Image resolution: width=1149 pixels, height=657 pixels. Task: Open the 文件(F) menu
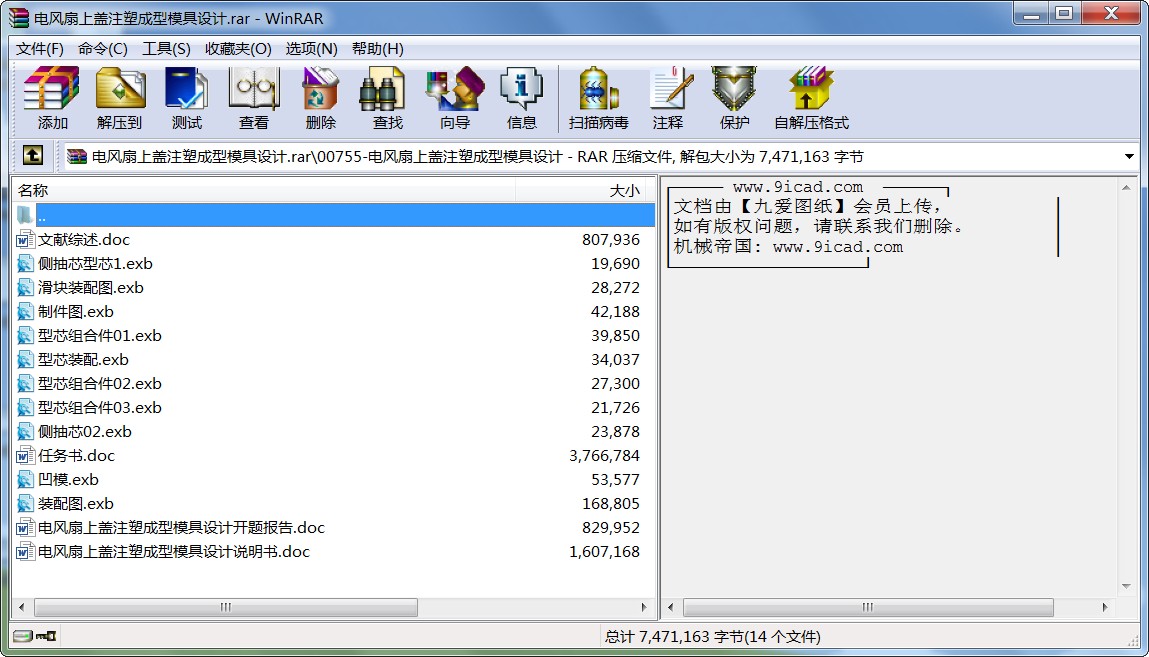[x=40, y=49]
